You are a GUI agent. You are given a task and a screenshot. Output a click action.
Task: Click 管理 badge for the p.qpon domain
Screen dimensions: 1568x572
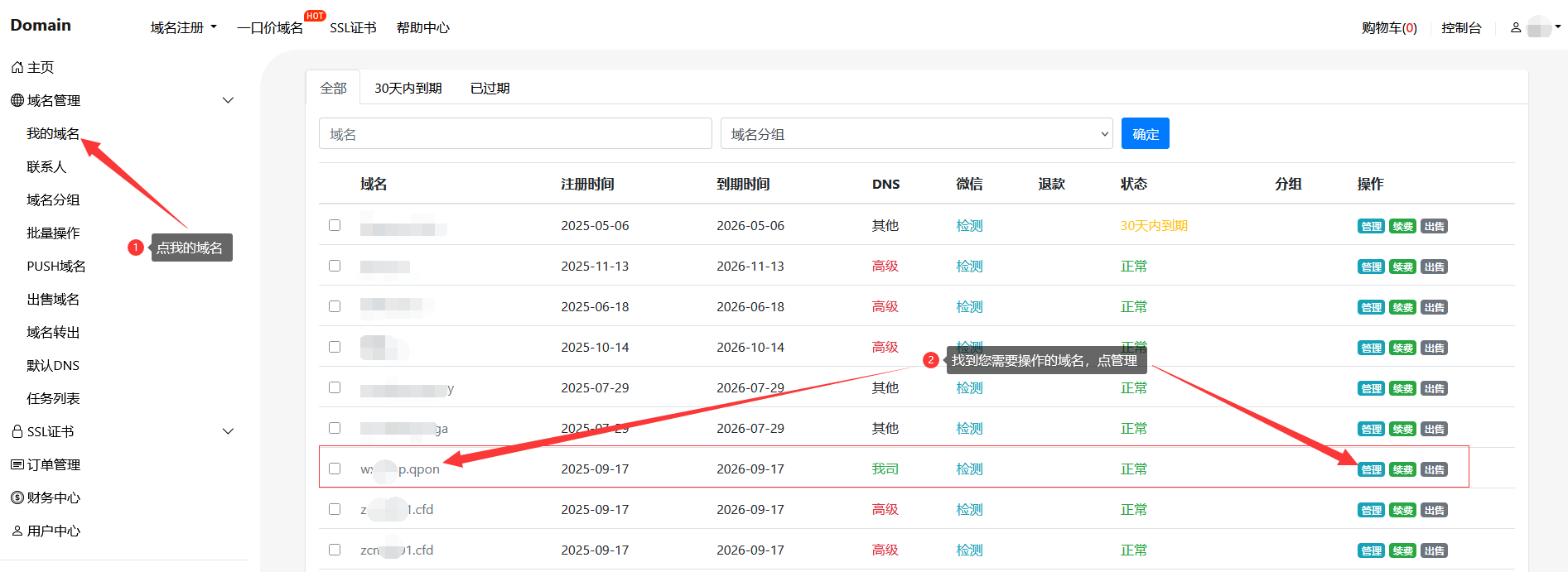click(x=1370, y=470)
